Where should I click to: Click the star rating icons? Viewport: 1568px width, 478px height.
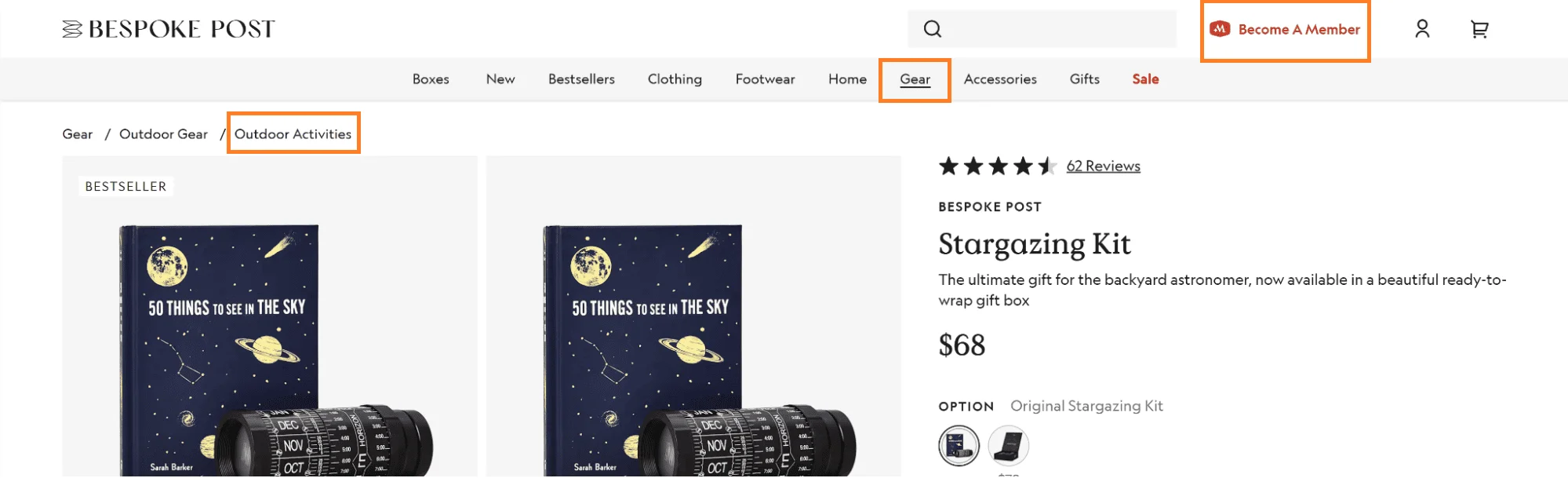(996, 166)
